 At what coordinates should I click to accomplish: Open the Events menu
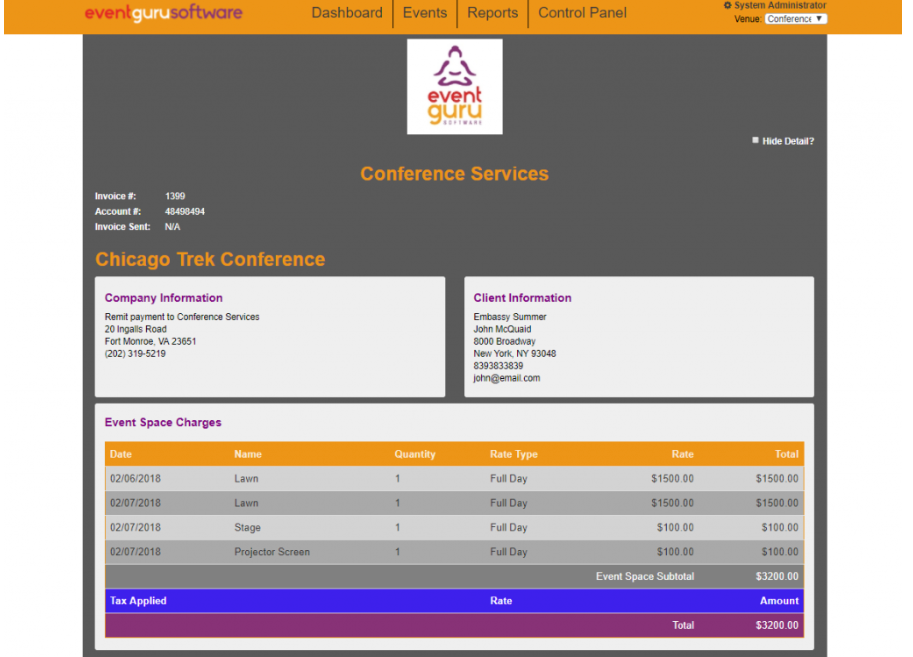425,13
